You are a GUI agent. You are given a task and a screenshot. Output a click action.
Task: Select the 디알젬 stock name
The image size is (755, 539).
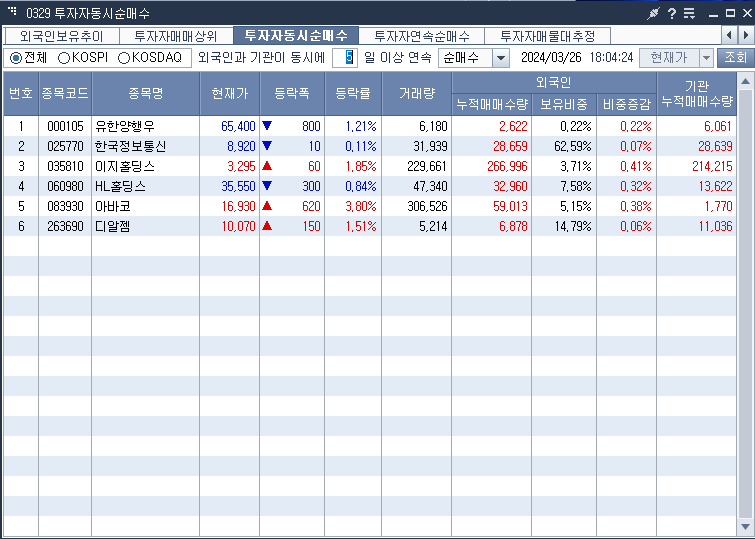[113, 226]
